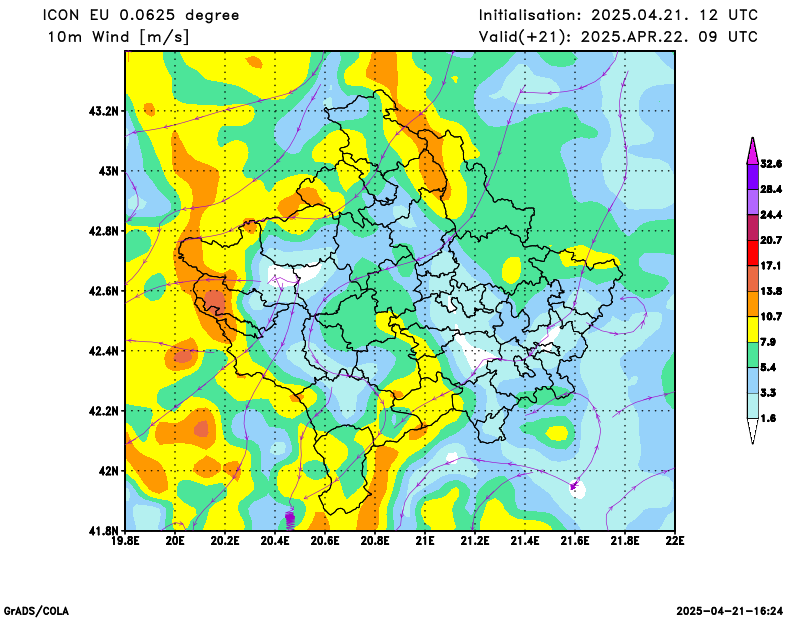
Task: Click the 3.3 legend value
Action: [x=768, y=393]
